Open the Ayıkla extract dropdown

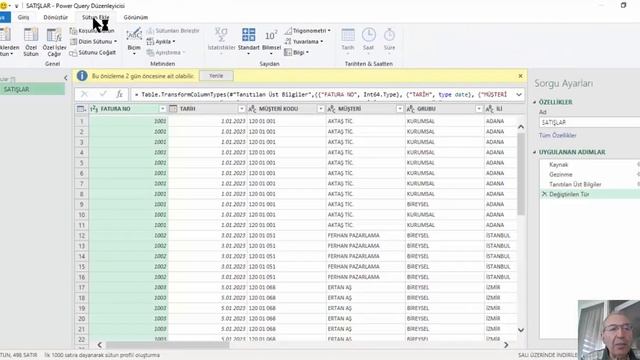(x=161, y=42)
